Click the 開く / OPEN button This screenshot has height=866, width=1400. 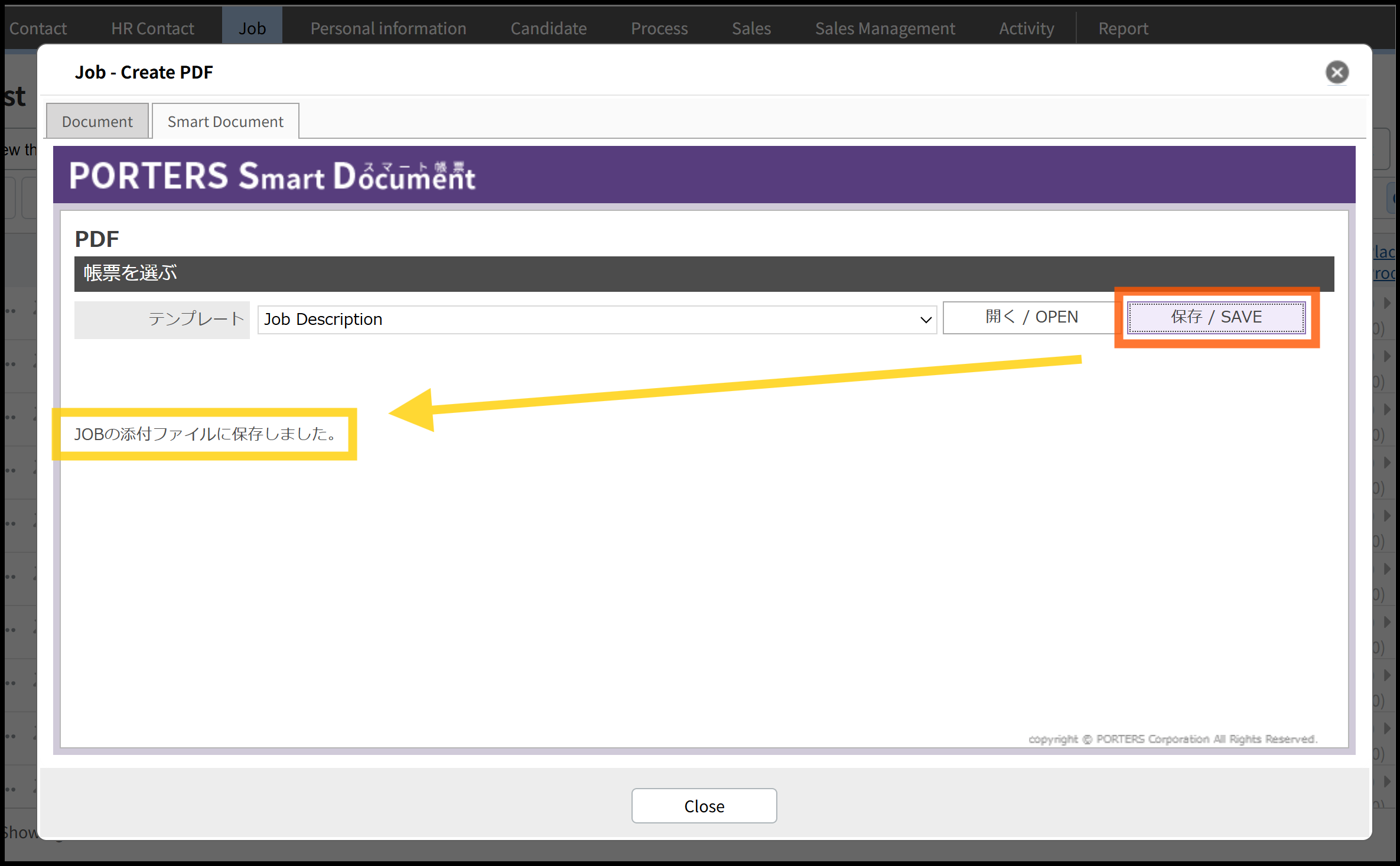pos(1031,317)
